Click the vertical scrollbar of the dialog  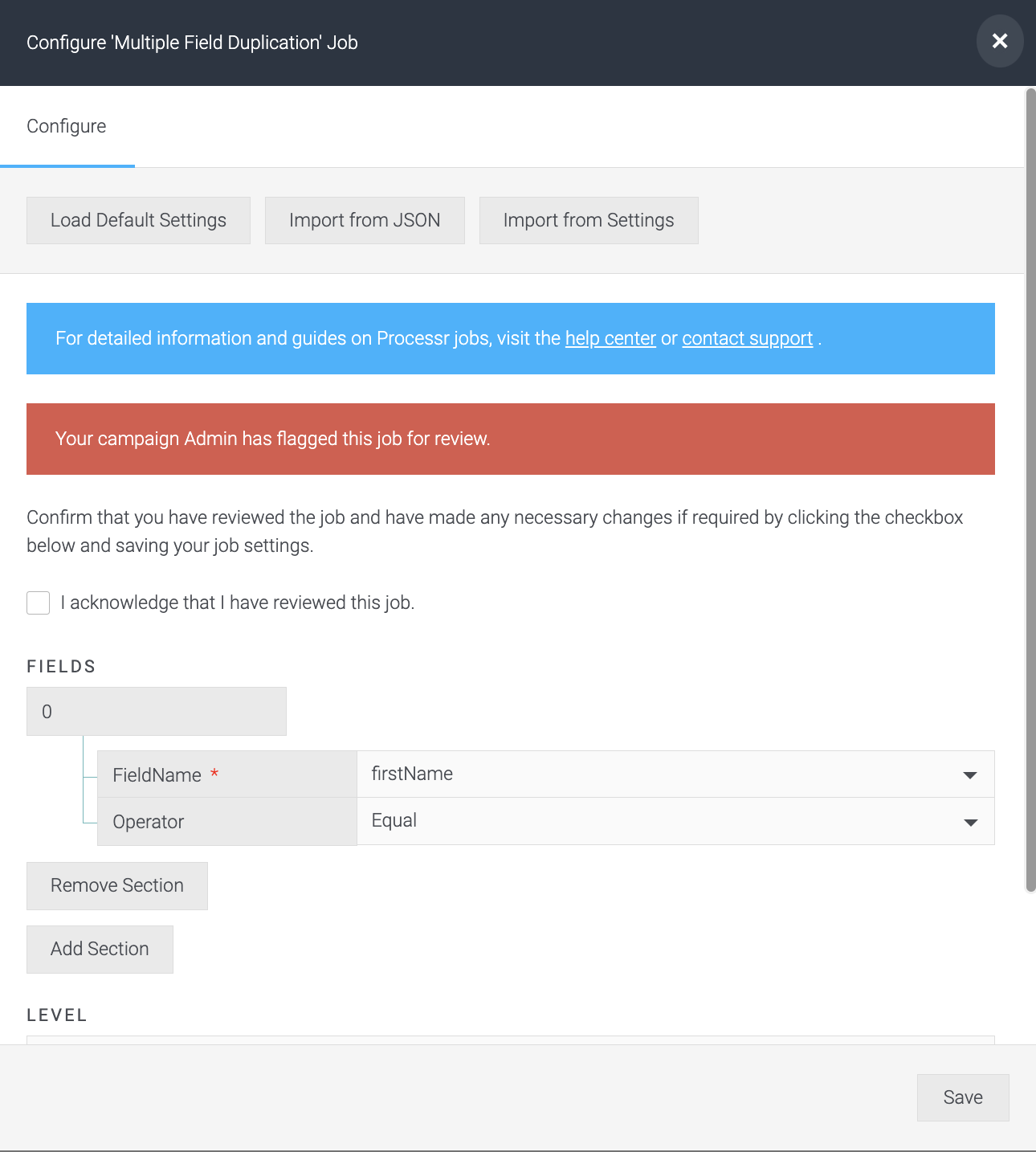(1030, 490)
